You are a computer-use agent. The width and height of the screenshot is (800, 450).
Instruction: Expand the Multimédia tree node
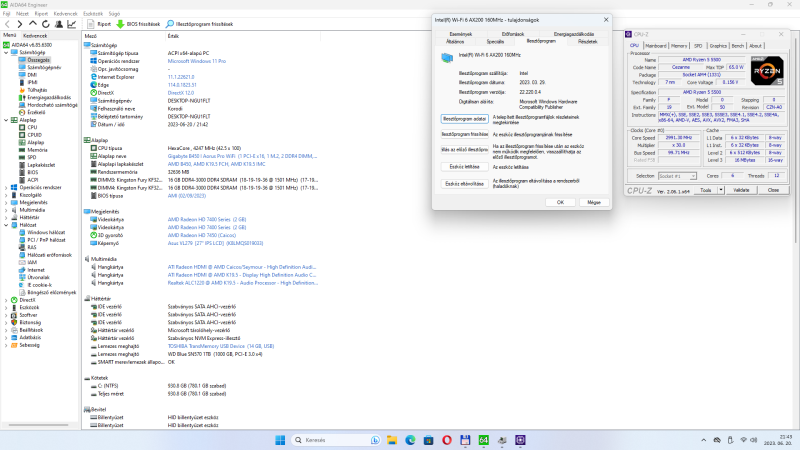(x=6, y=210)
